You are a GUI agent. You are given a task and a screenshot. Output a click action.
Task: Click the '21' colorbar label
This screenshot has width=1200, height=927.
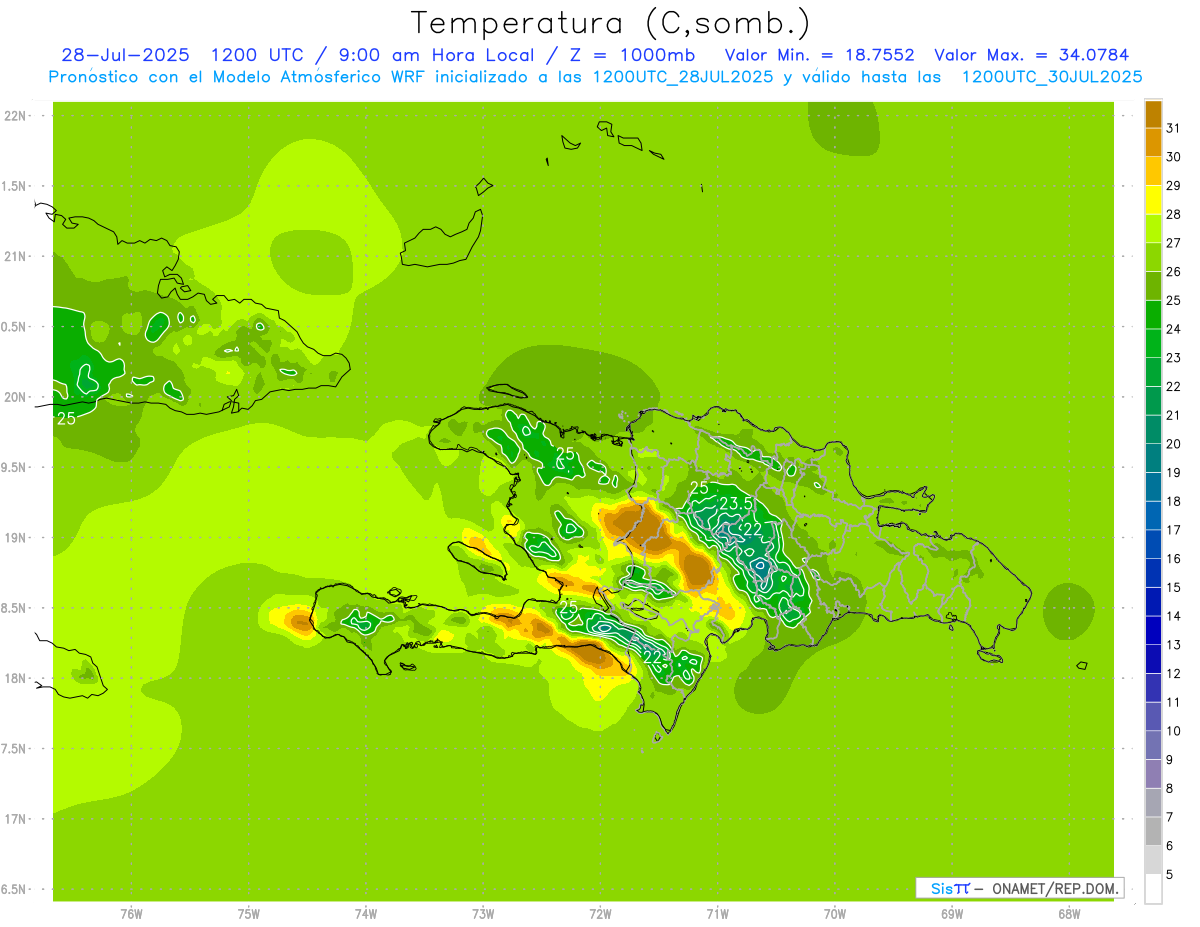pos(1173,415)
